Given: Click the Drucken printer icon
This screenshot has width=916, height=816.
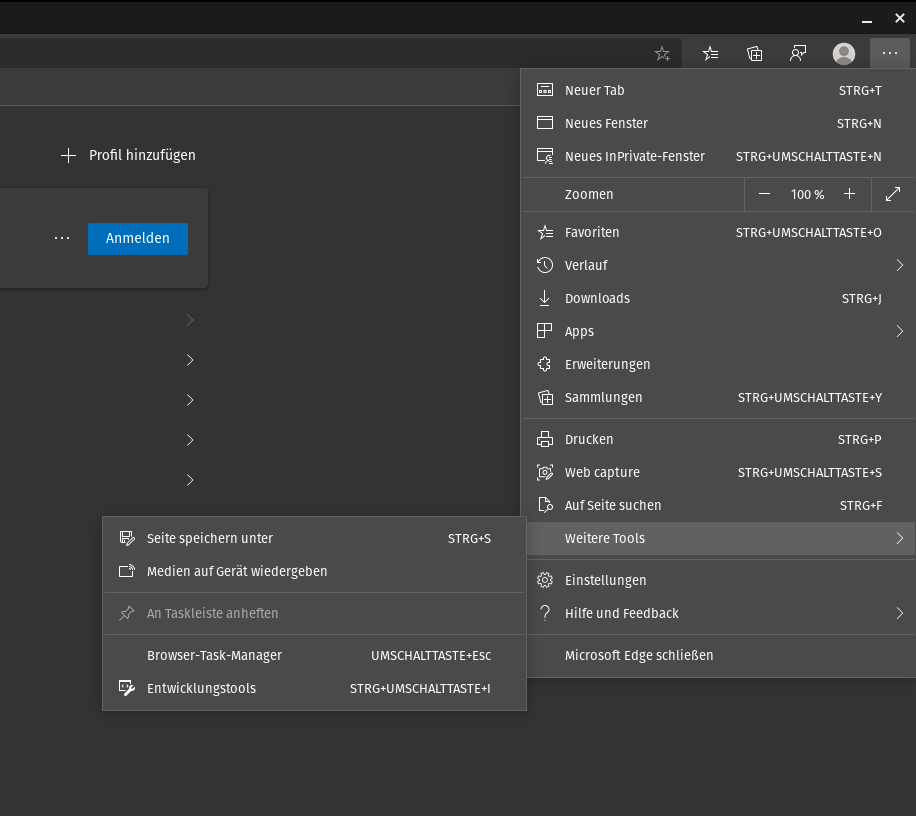Looking at the screenshot, I should (544, 439).
